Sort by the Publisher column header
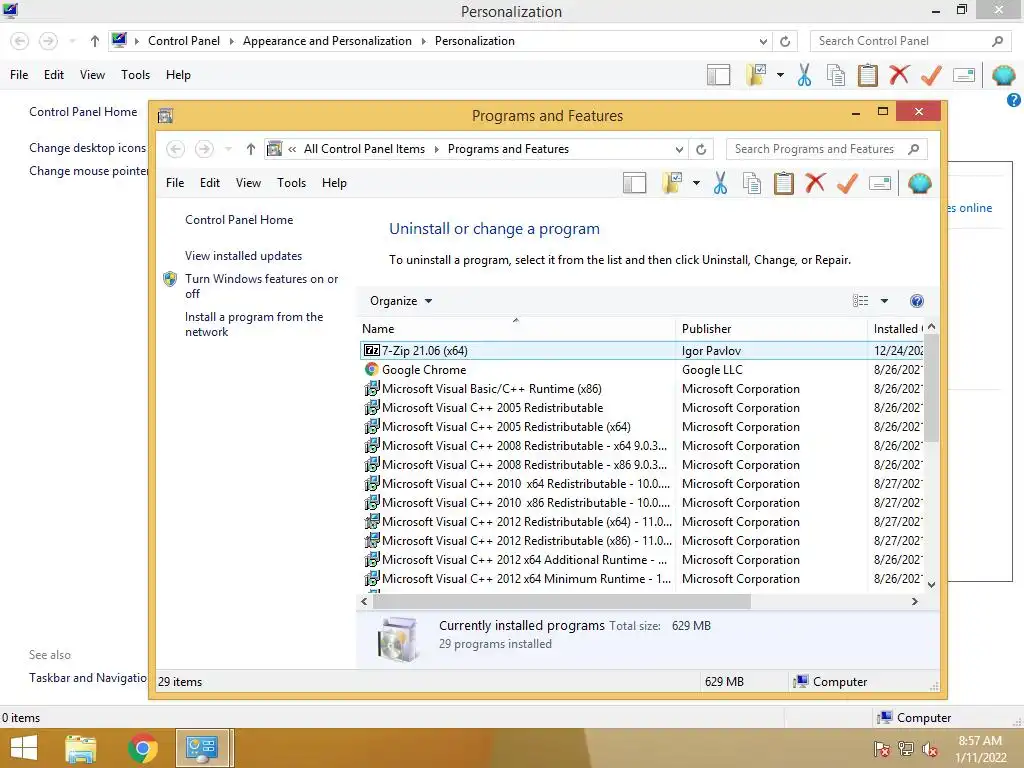The image size is (1024, 768). tap(771, 328)
